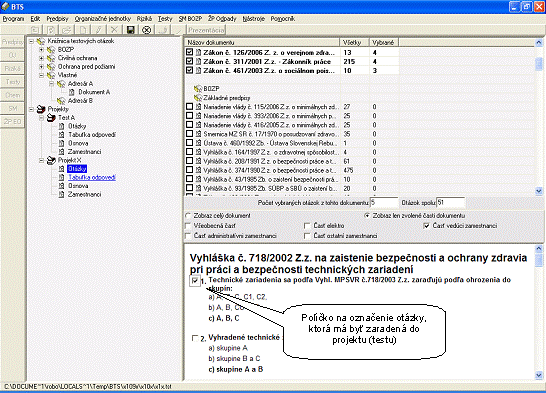The image size is (546, 393).
Task: Click the Riziká side panel button
Action: pyautogui.click(x=12, y=69)
